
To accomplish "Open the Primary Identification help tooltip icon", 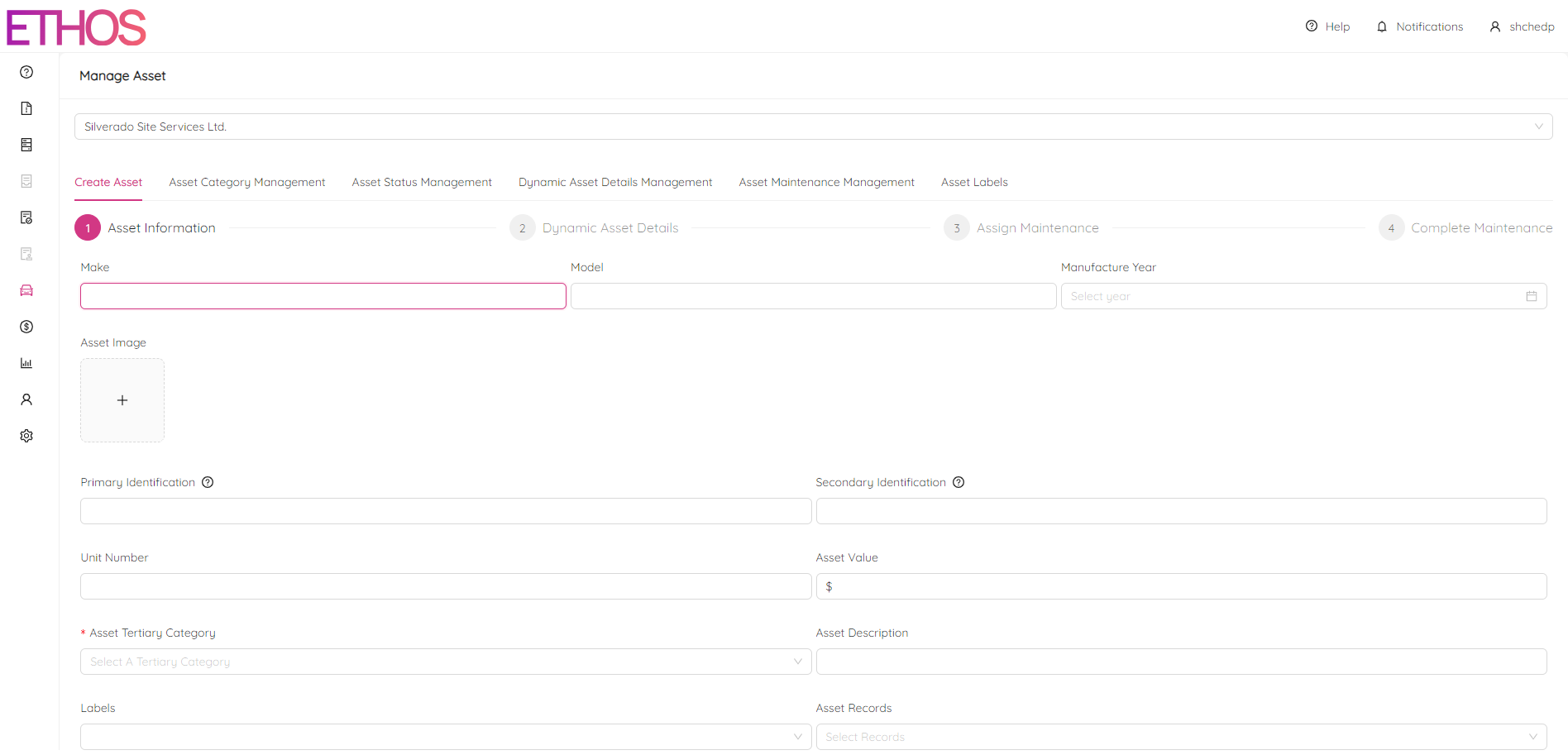I will pyautogui.click(x=208, y=482).
